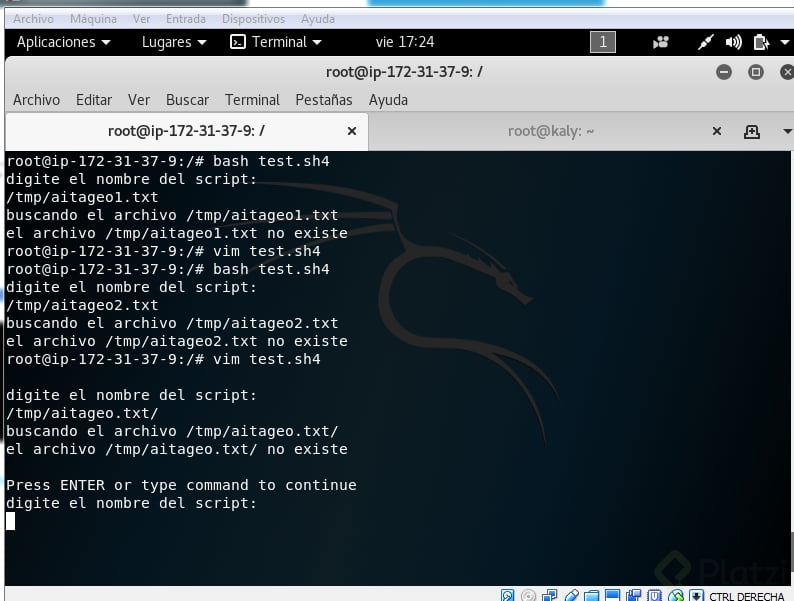Click VirtualBox optical disc status icon
This screenshot has width=794, height=601.
tap(528, 595)
